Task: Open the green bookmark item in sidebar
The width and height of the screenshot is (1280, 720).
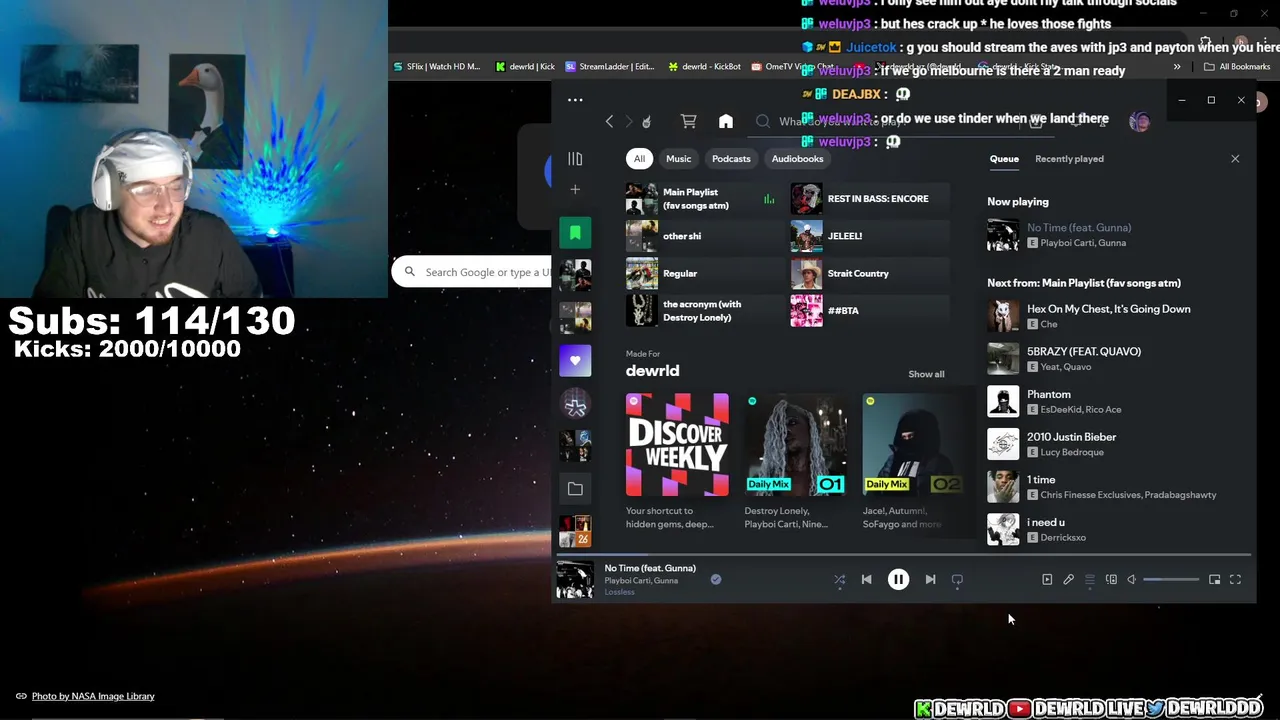Action: [x=575, y=232]
